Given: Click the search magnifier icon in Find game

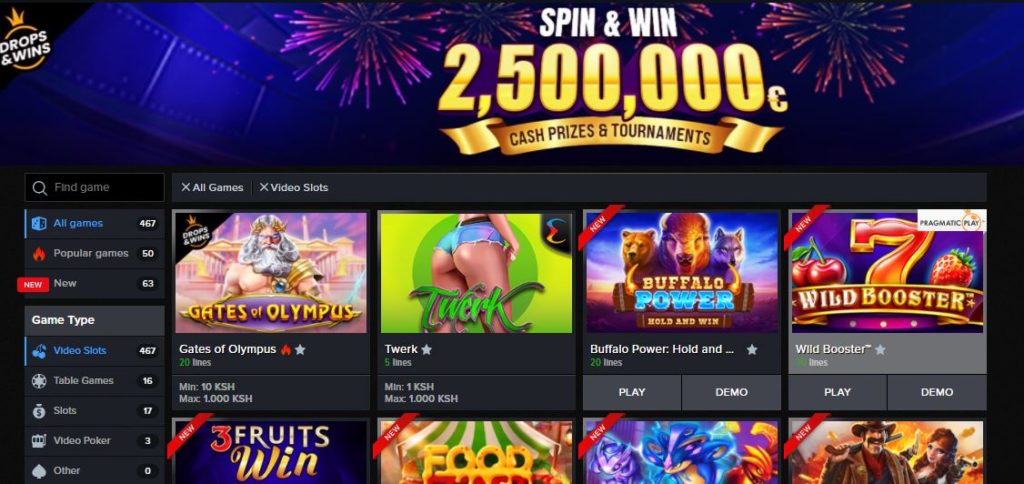Looking at the screenshot, I should [x=39, y=188].
